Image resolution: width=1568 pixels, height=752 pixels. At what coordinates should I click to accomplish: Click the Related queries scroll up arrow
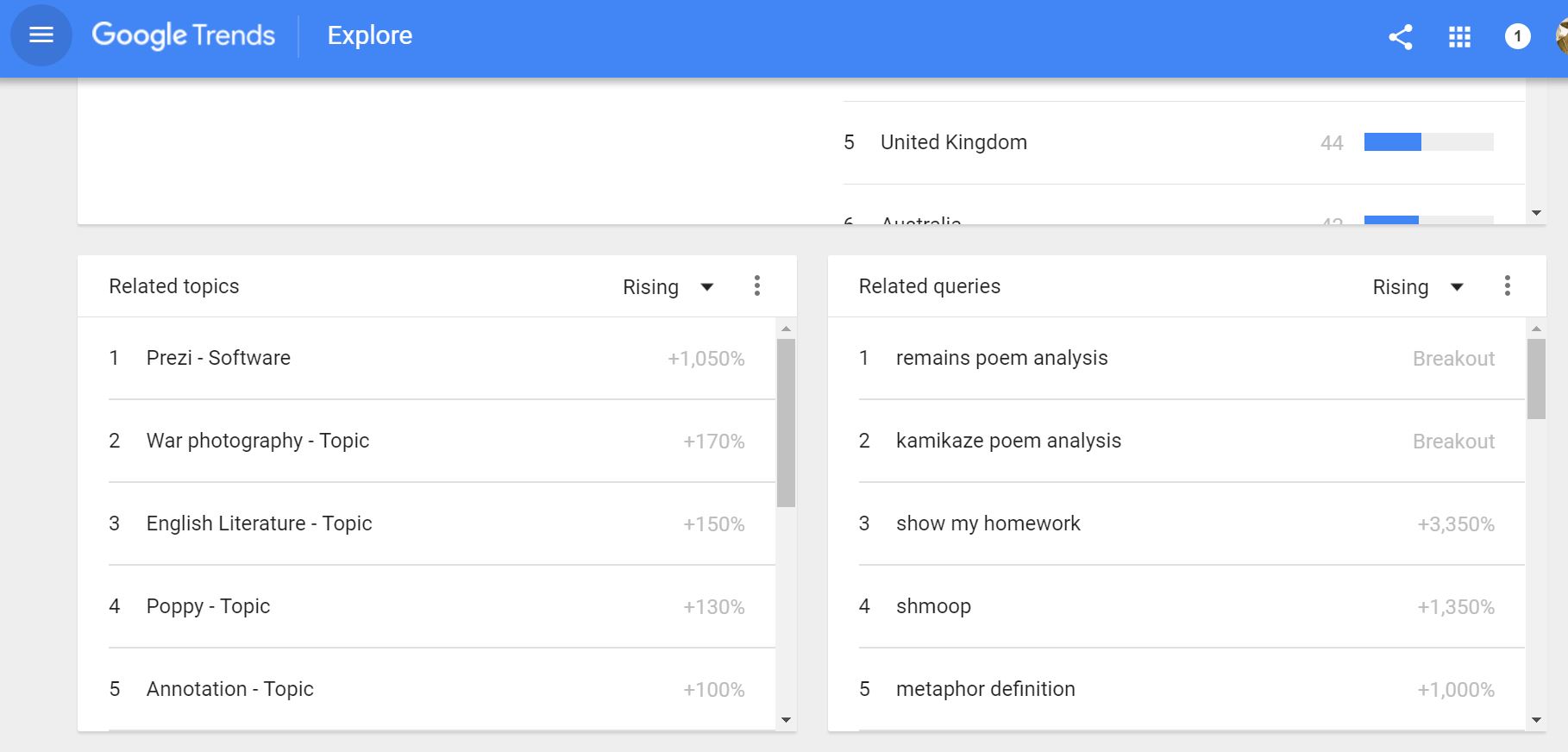coord(1536,329)
